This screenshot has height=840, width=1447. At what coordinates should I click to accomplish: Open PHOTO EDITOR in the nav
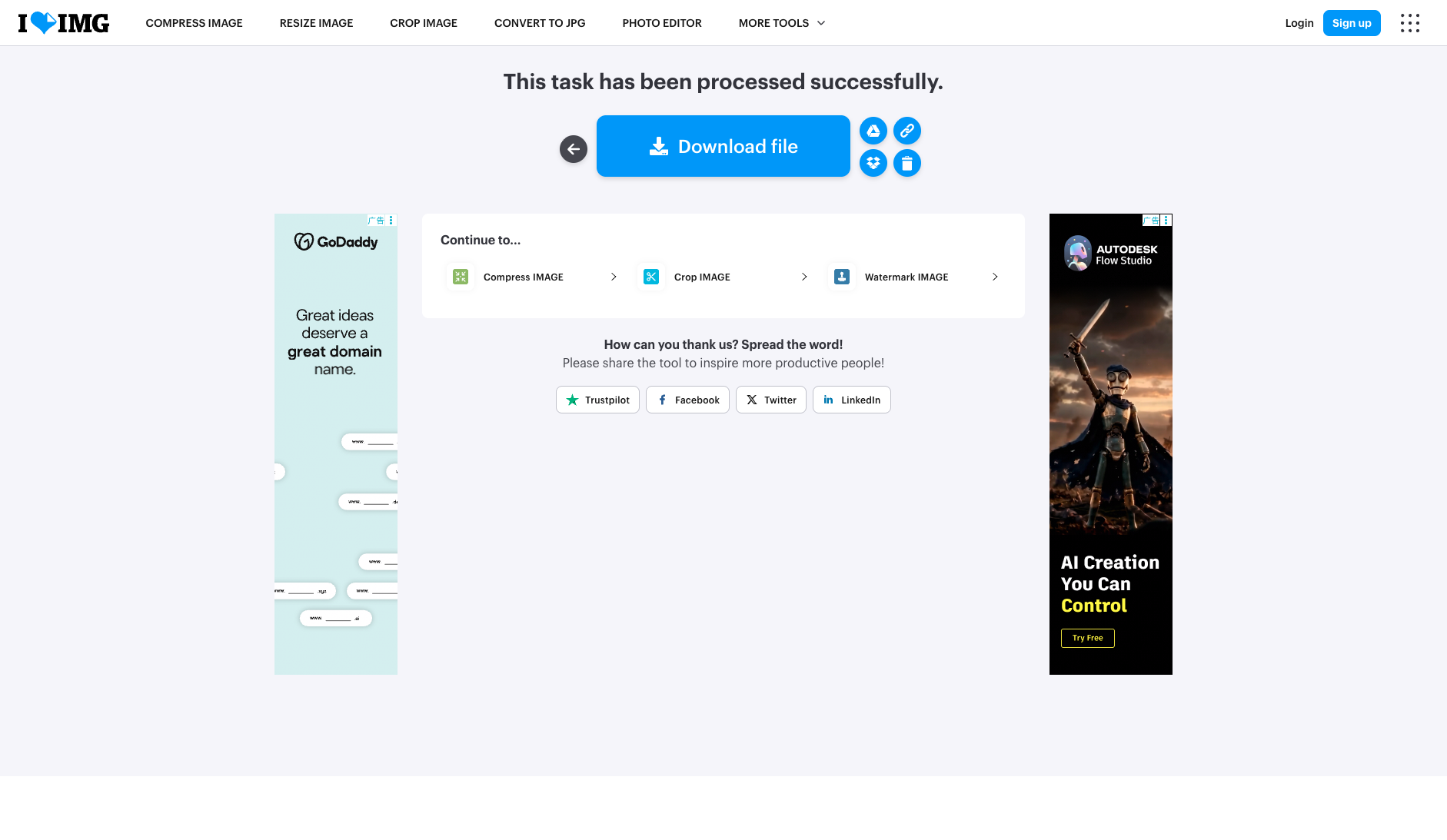(x=662, y=23)
